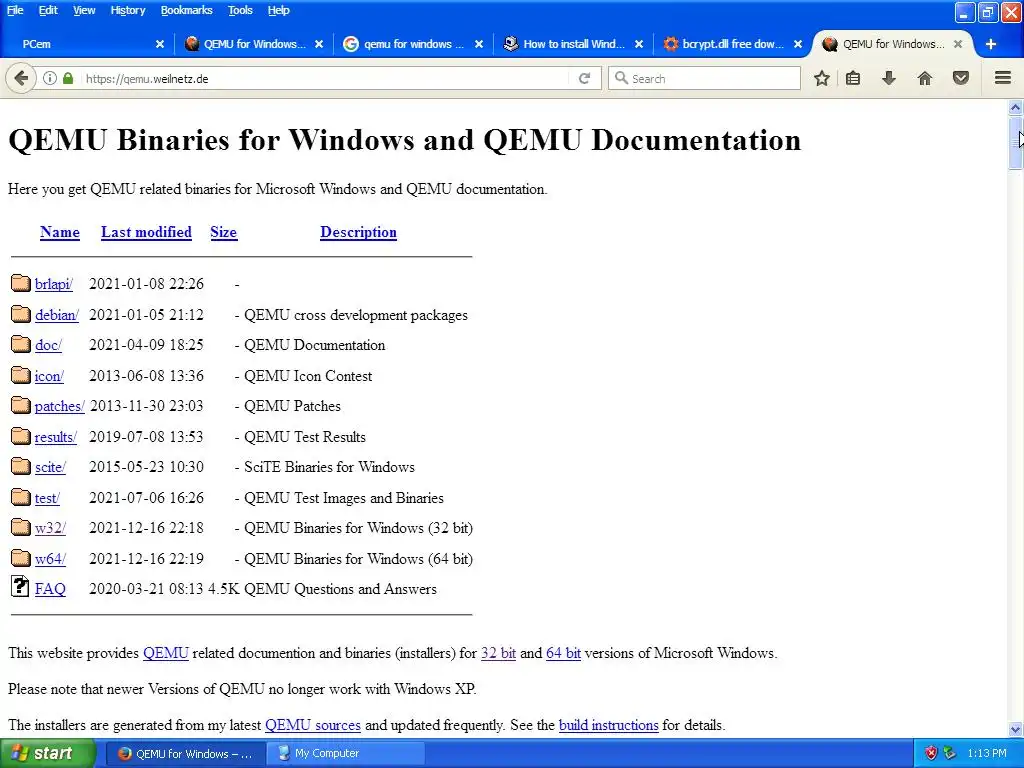This screenshot has height=768, width=1024.
Task: Click the vertical scrollbar thumb
Action: coord(1016,143)
